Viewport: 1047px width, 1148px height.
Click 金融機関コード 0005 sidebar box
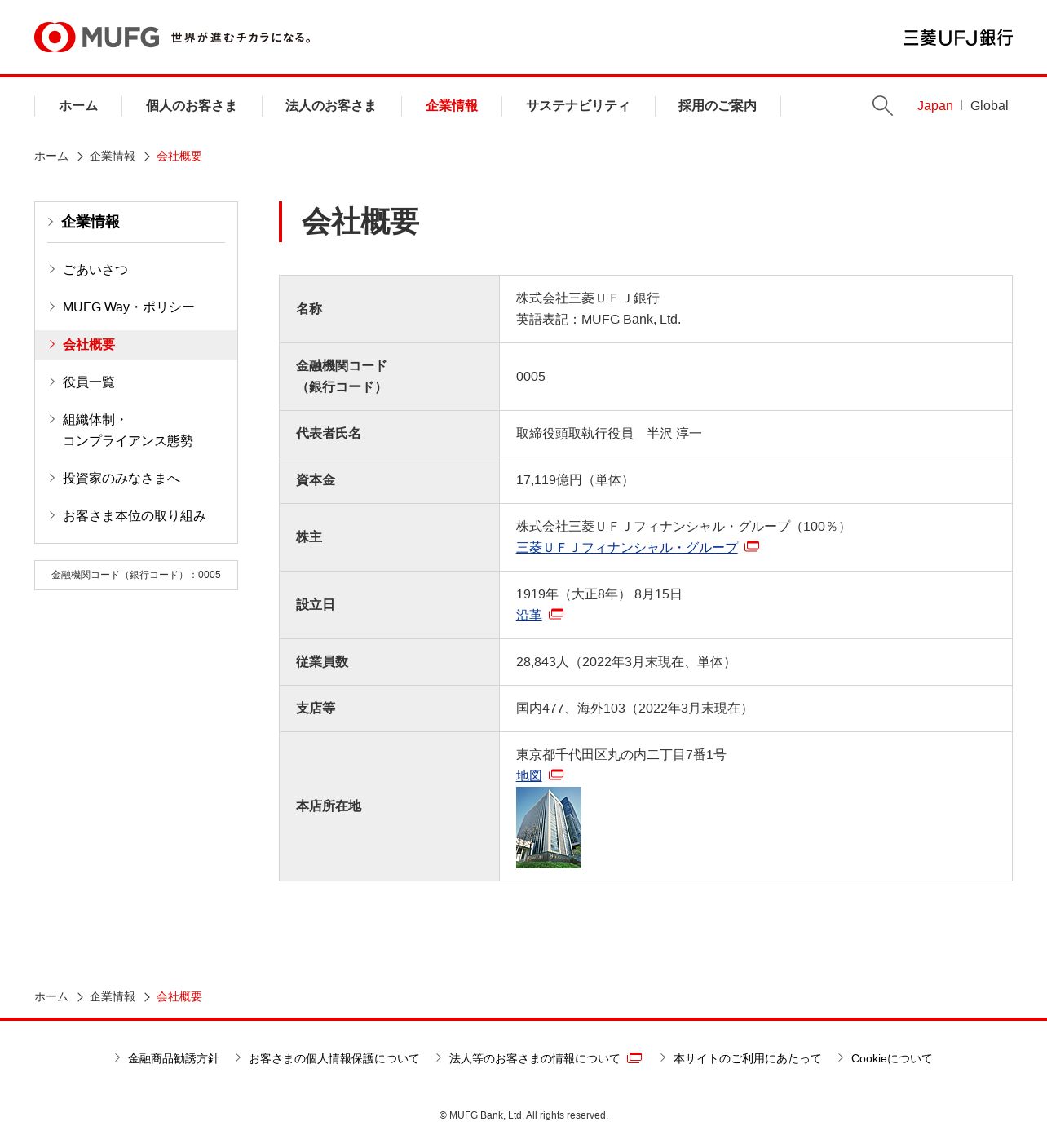tap(136, 575)
